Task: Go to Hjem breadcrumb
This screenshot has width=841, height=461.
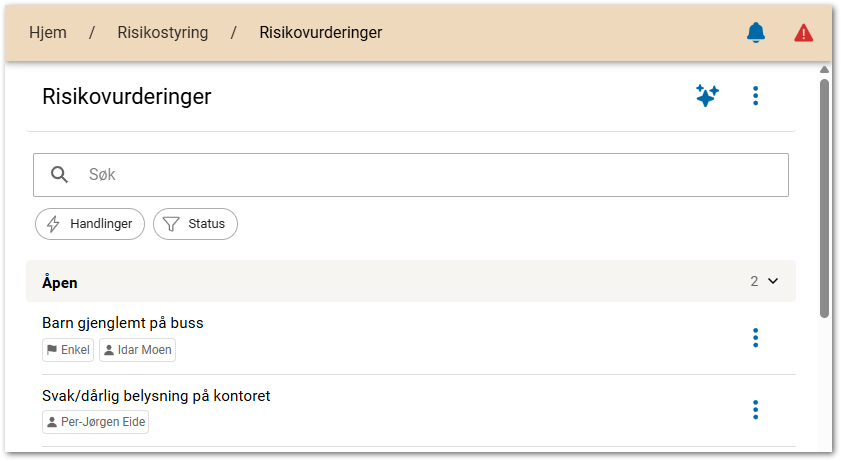Action: click(x=48, y=33)
